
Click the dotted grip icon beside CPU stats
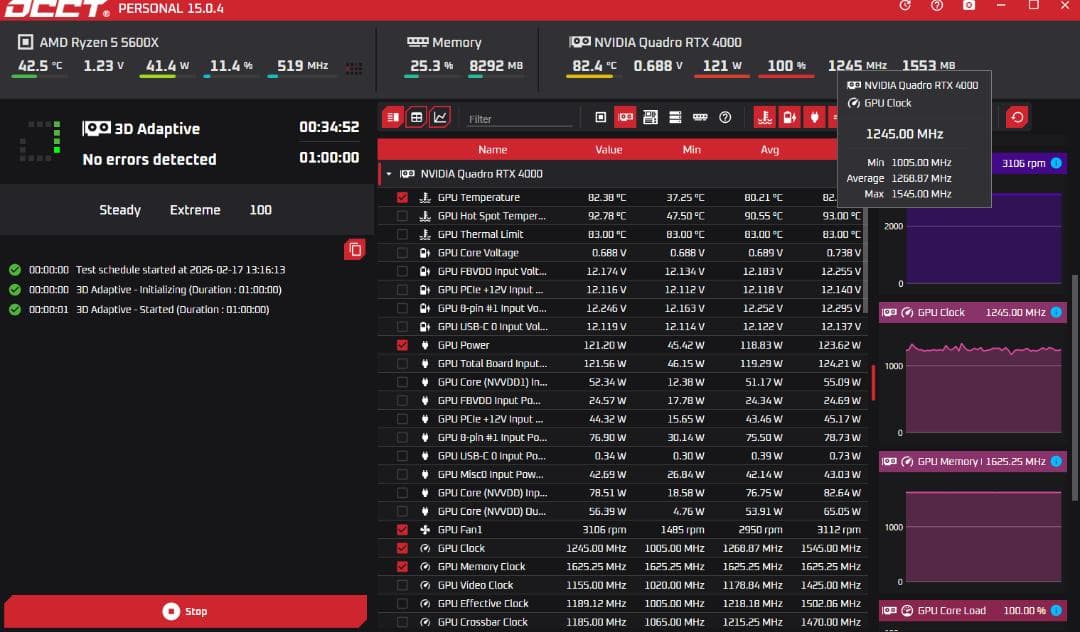coord(354,67)
